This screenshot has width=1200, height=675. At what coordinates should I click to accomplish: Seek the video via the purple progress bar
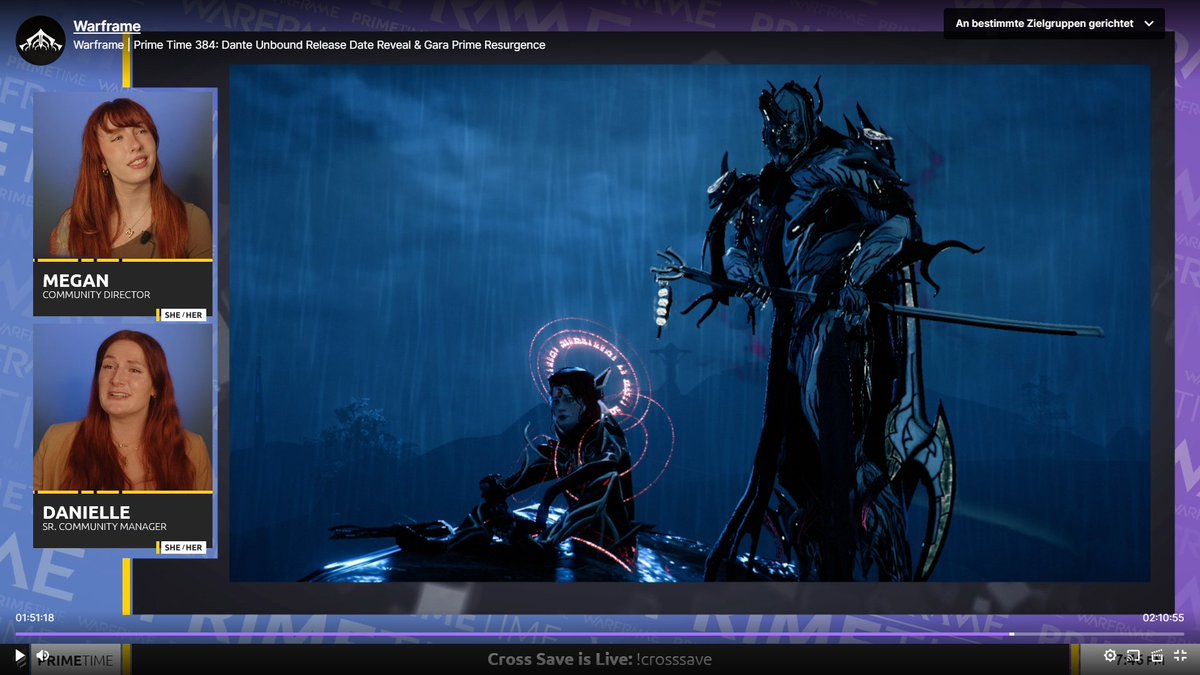pyautogui.click(x=600, y=634)
